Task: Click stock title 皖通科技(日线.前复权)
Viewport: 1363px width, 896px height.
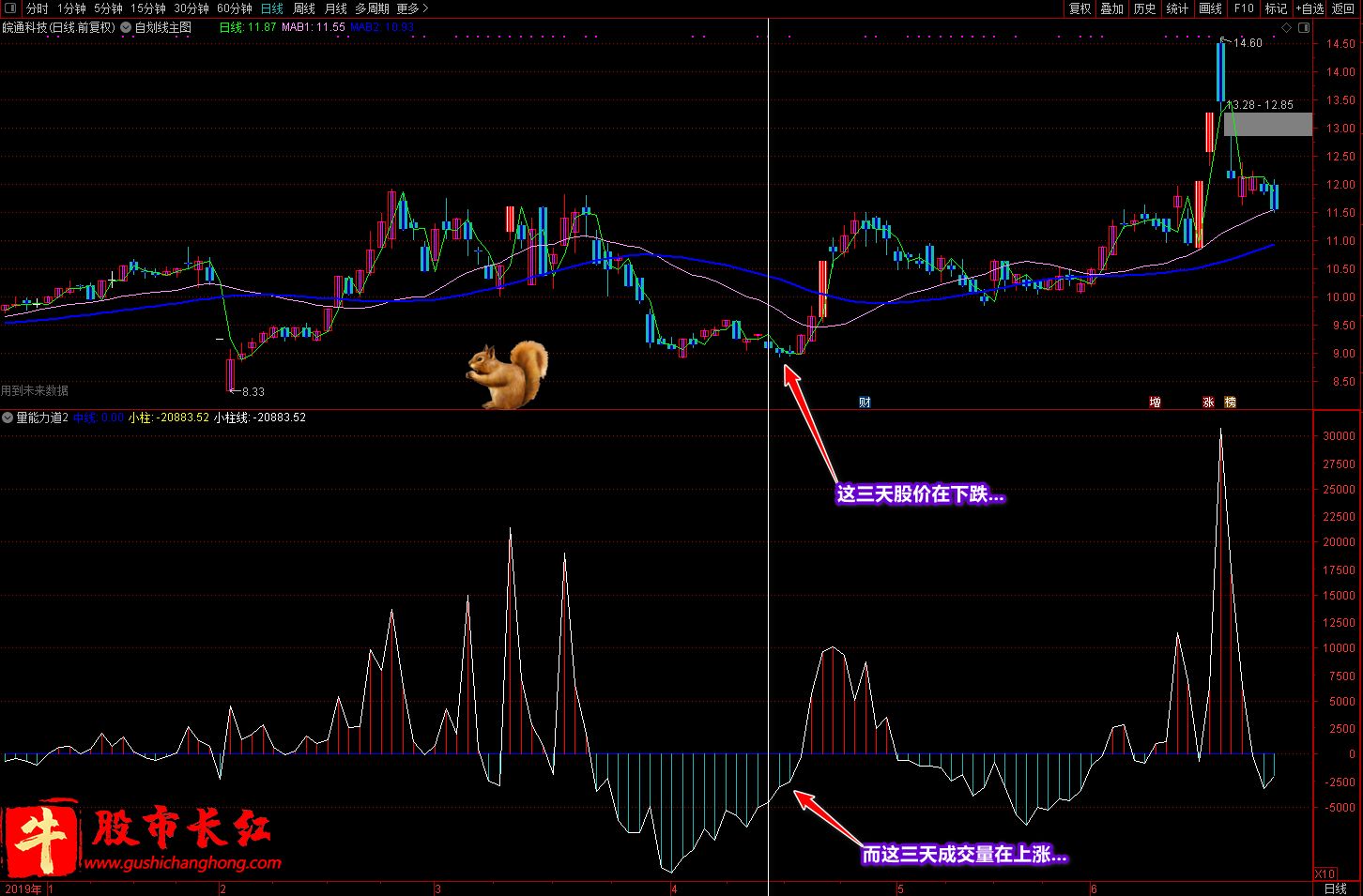Action: pyautogui.click(x=58, y=28)
